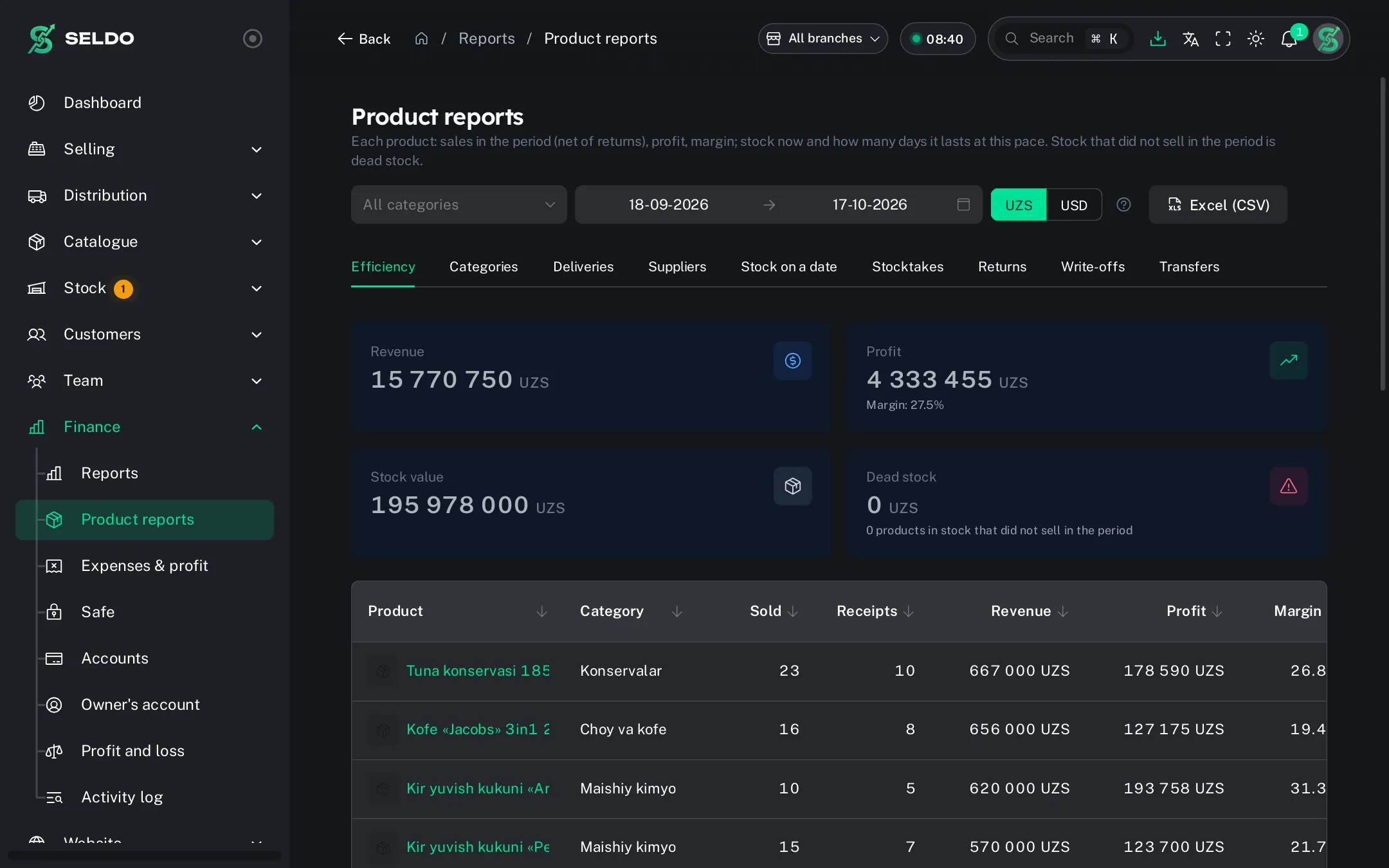Select UZS currency toggle
The width and height of the screenshot is (1389, 868).
[1019, 204]
